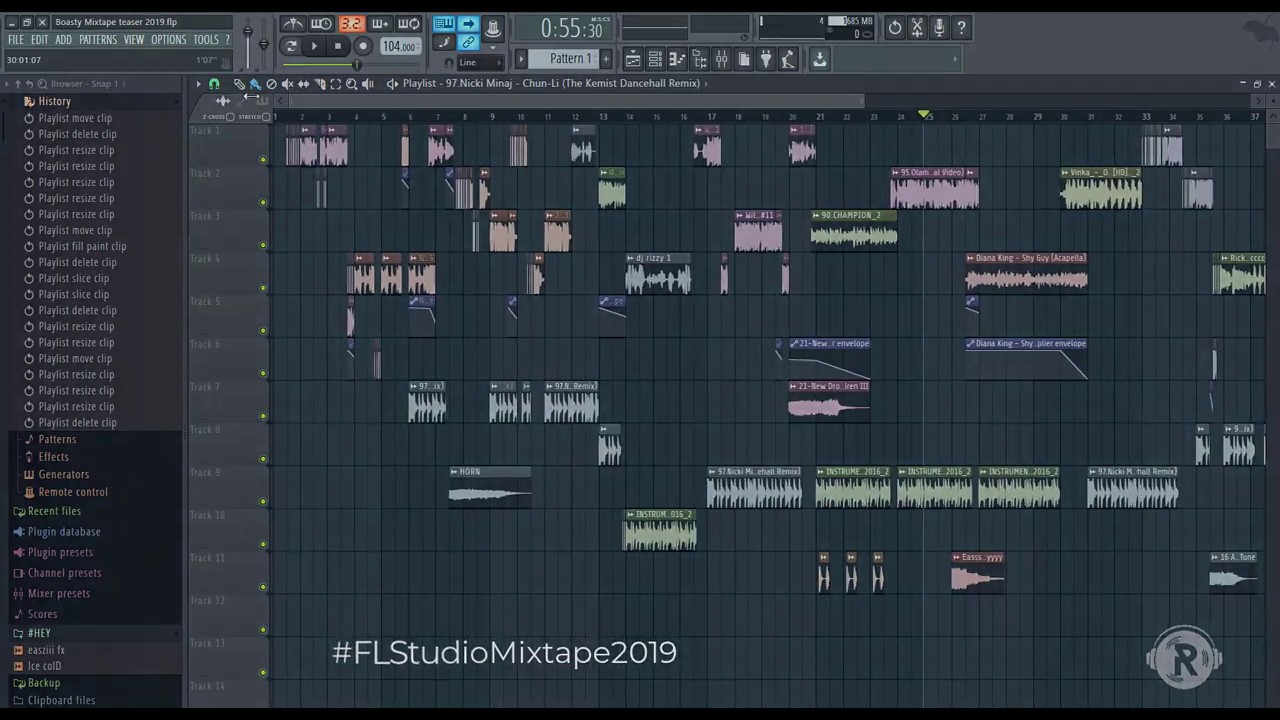Image resolution: width=1280 pixels, height=720 pixels.
Task: Toggle typing keyboard to piano
Action: click(x=444, y=24)
